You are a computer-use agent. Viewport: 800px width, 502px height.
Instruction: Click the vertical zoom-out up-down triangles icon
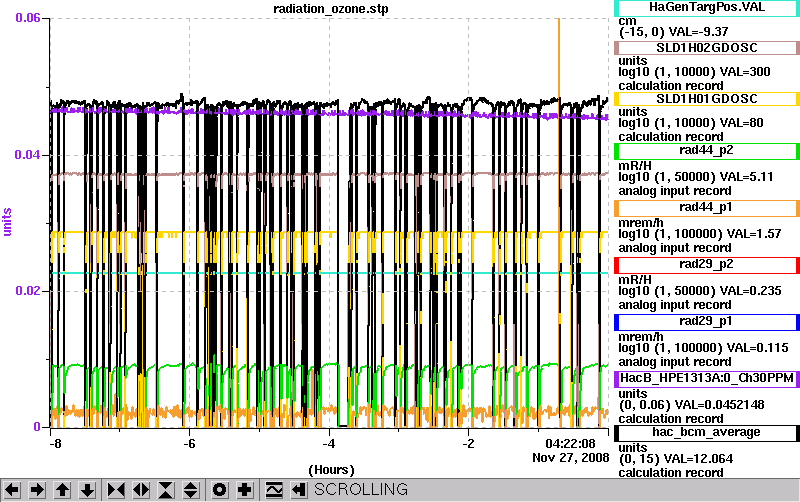pos(191,490)
